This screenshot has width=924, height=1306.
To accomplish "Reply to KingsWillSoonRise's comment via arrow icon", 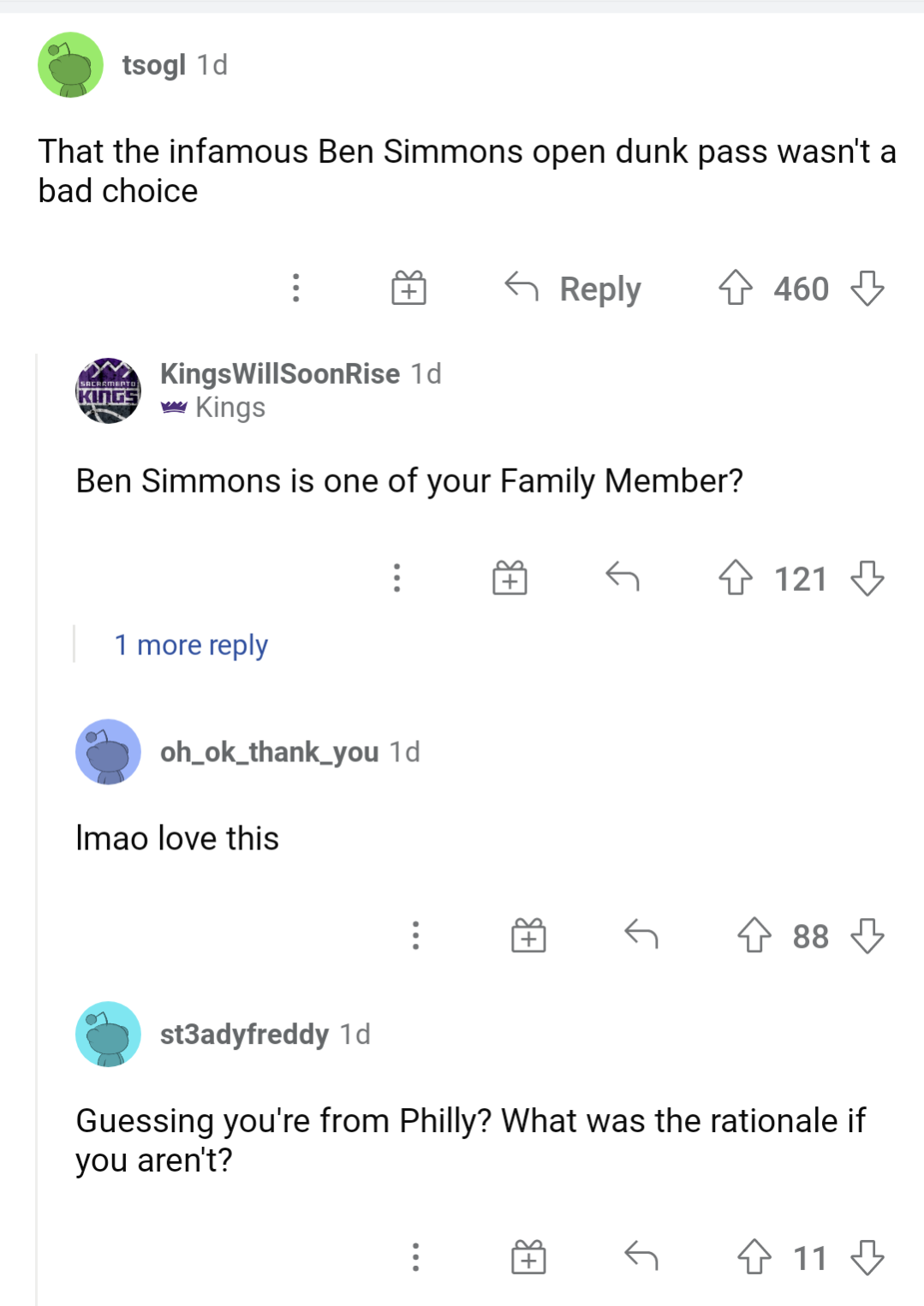I will click(x=623, y=579).
